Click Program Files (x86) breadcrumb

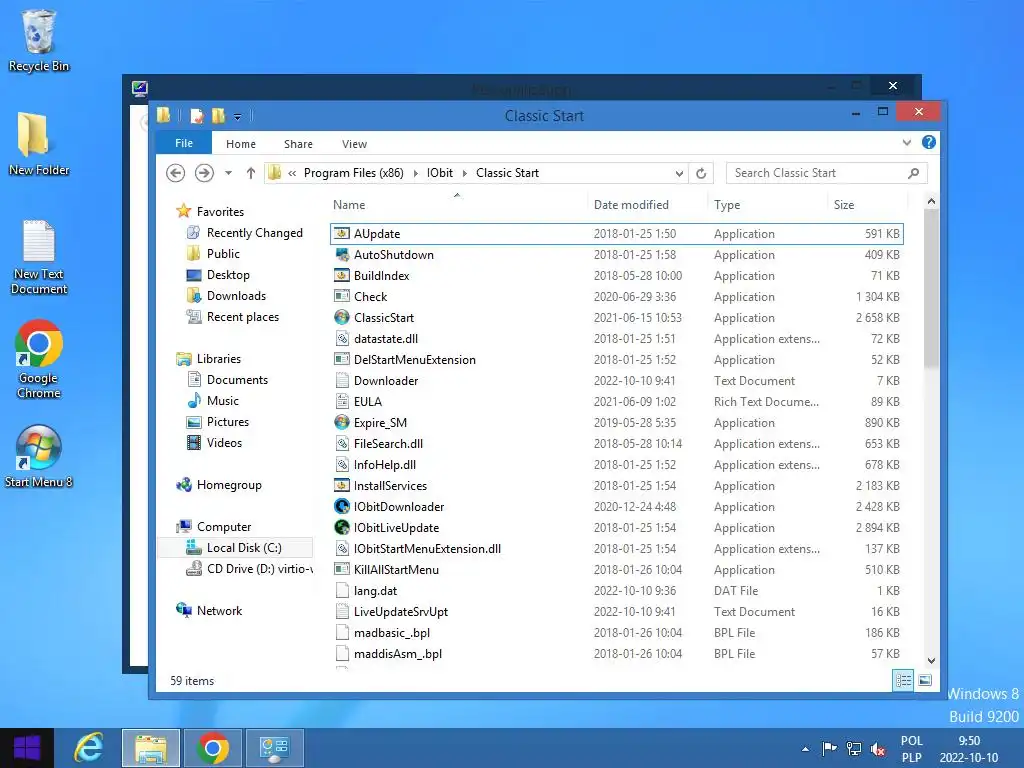(353, 173)
